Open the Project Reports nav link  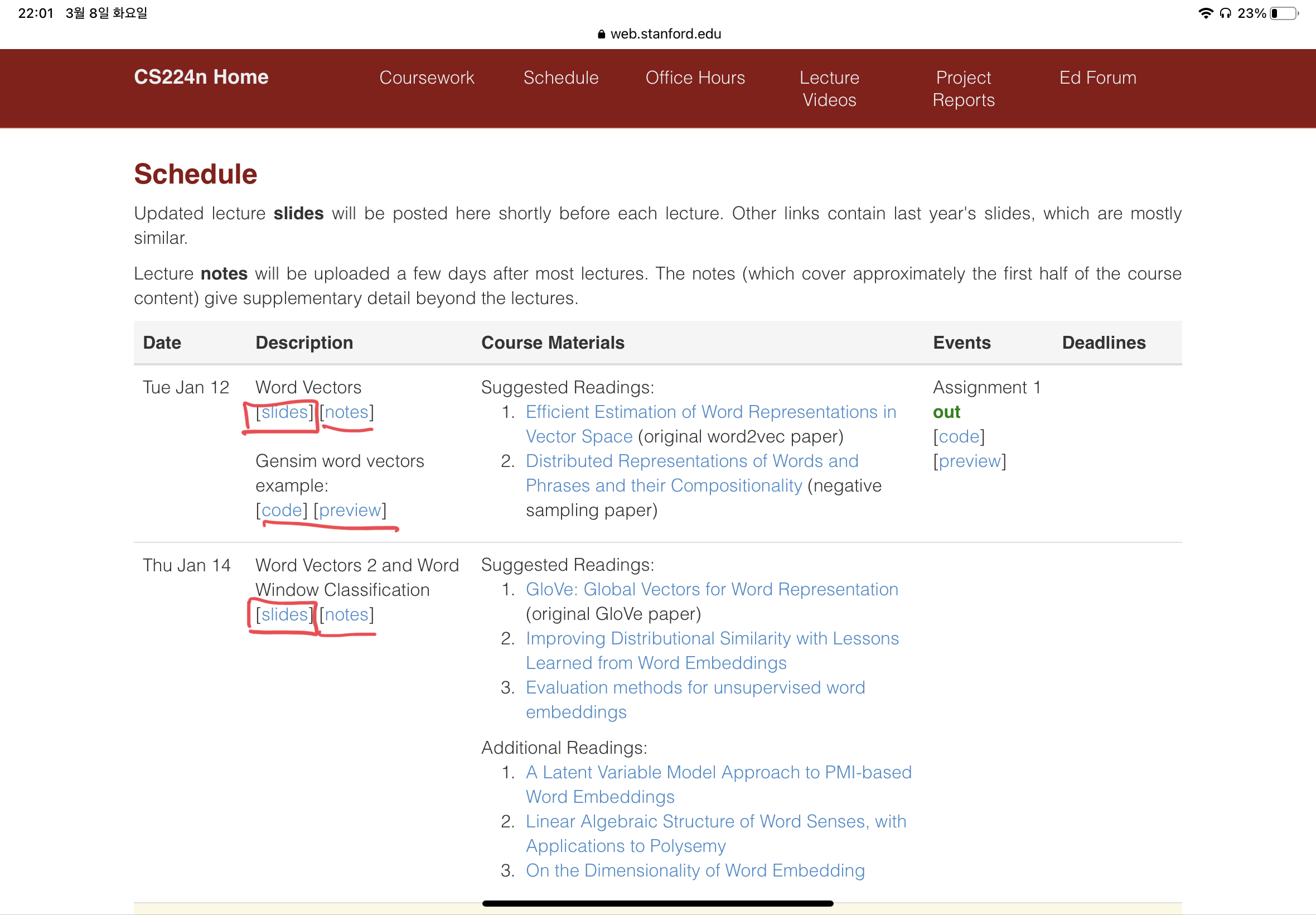963,89
